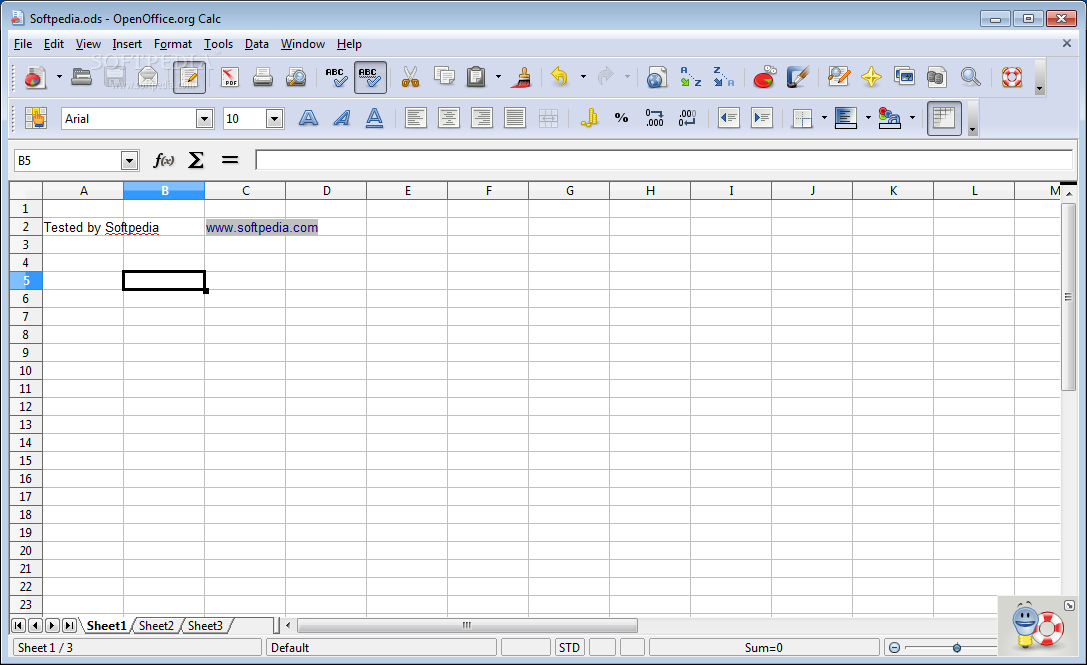Click the Open file folder icon
This screenshot has width=1087, height=665.
82,77
